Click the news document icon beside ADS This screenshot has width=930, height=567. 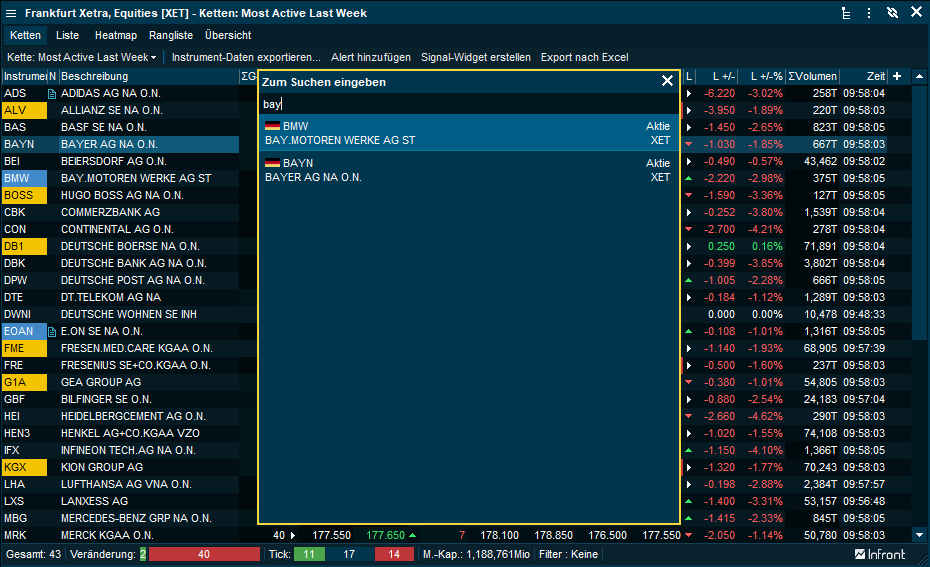coord(52,94)
